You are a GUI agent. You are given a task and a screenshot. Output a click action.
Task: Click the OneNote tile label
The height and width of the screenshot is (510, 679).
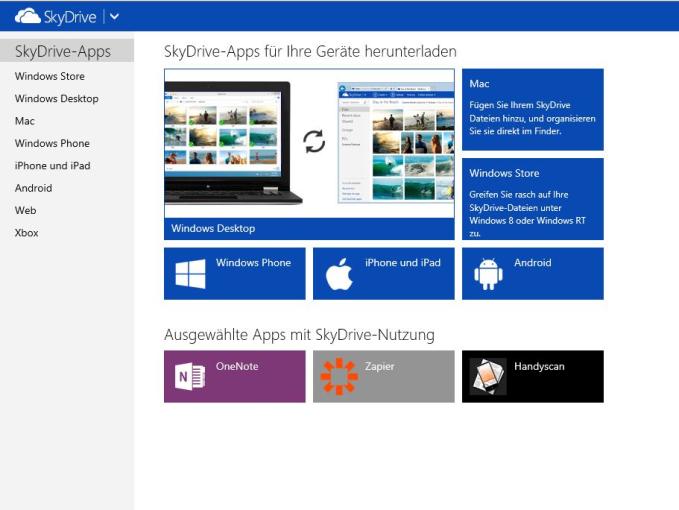[x=237, y=366]
